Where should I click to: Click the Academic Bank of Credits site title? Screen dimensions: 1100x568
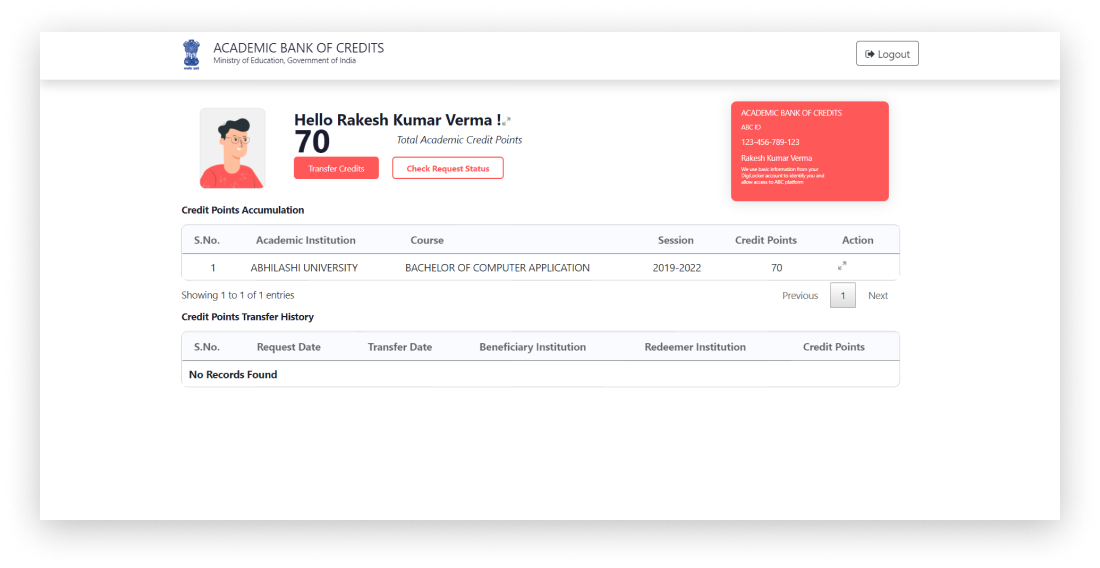click(x=298, y=48)
